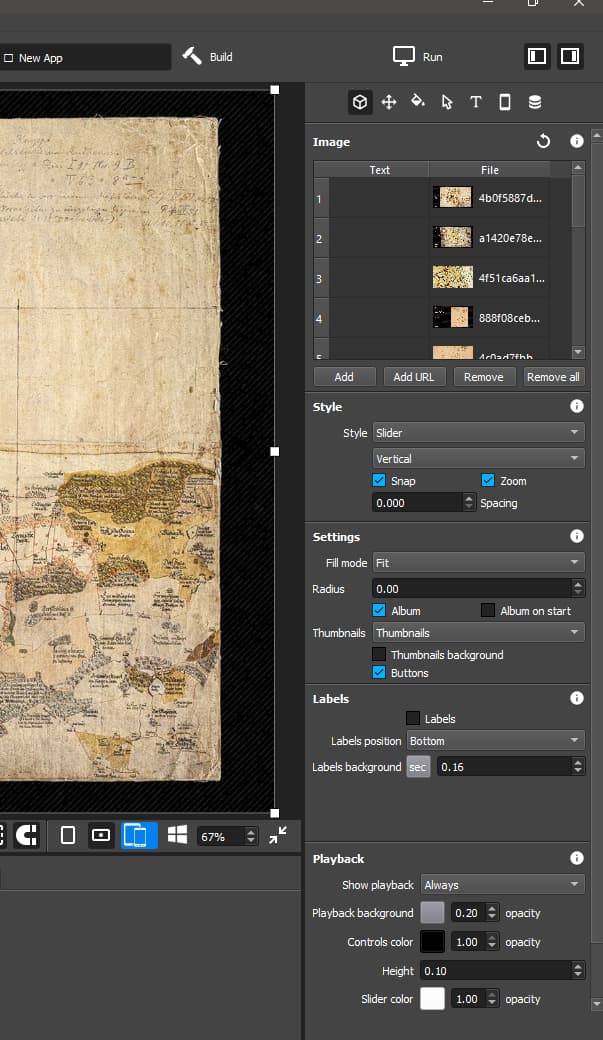Open the Vertical orientation dropdown

coord(478,458)
